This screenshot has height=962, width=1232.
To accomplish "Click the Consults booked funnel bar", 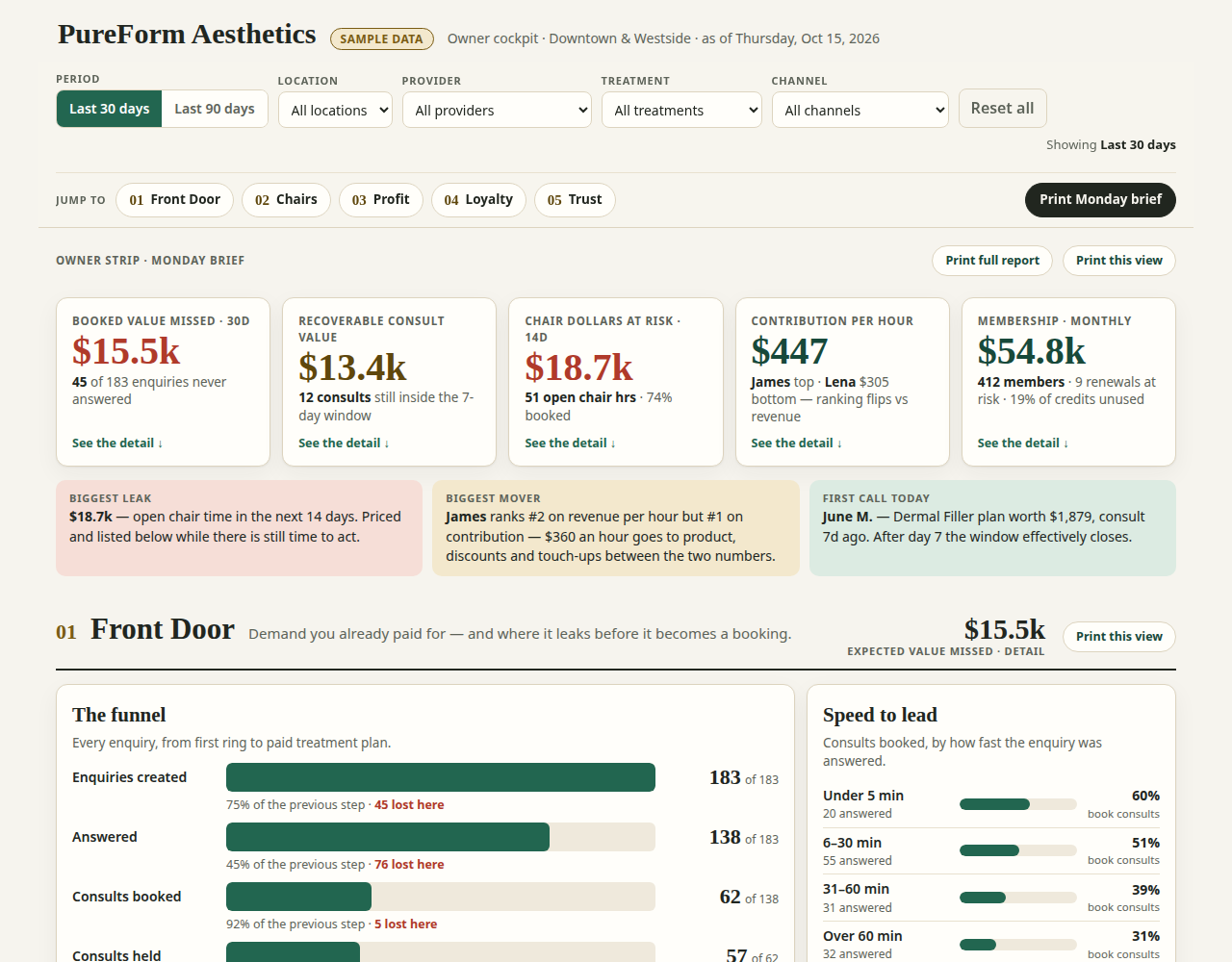I will coord(441,897).
